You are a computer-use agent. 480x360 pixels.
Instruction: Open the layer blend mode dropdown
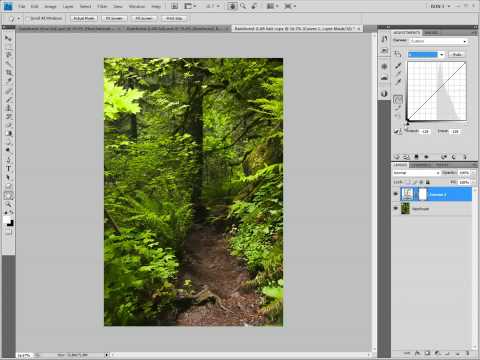[416, 173]
